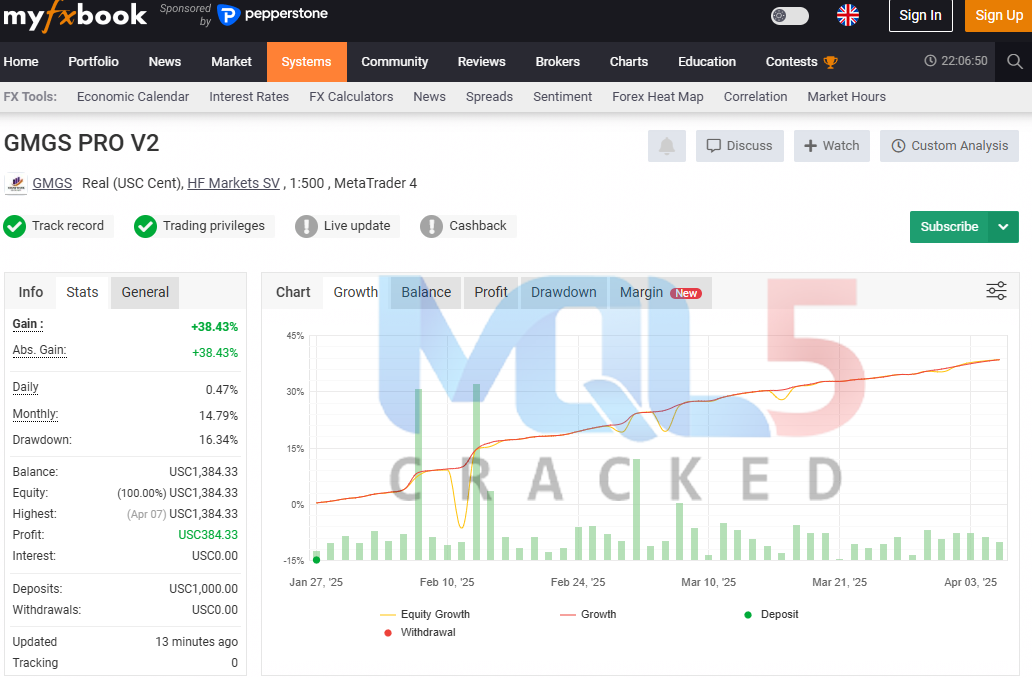Click the Subscribe button
Viewport: 1032px width, 678px height.
(949, 226)
